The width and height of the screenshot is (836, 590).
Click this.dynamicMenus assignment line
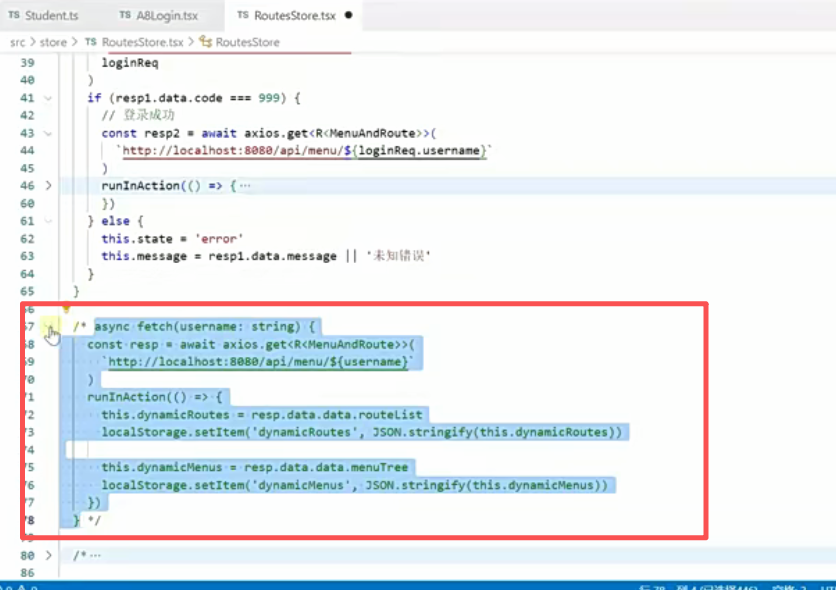pos(255,467)
